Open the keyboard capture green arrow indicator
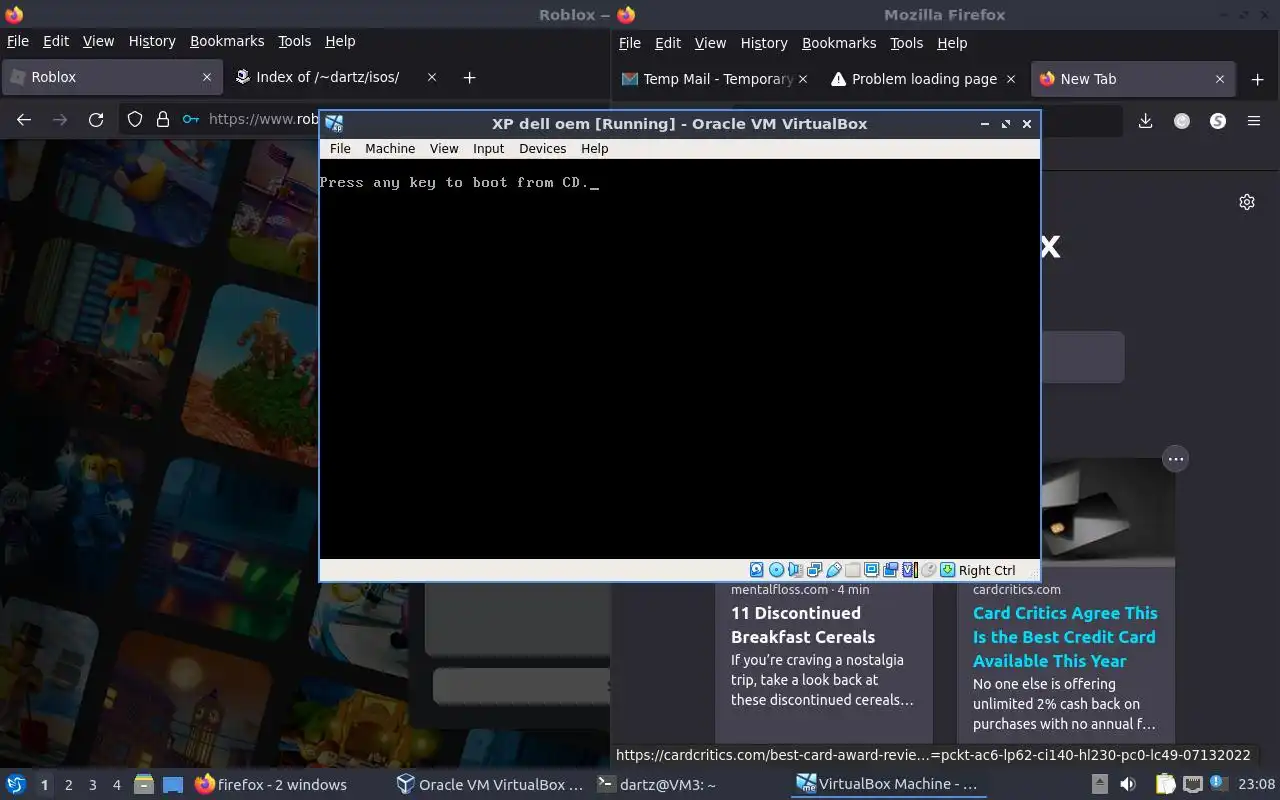This screenshot has width=1280, height=800. point(947,570)
